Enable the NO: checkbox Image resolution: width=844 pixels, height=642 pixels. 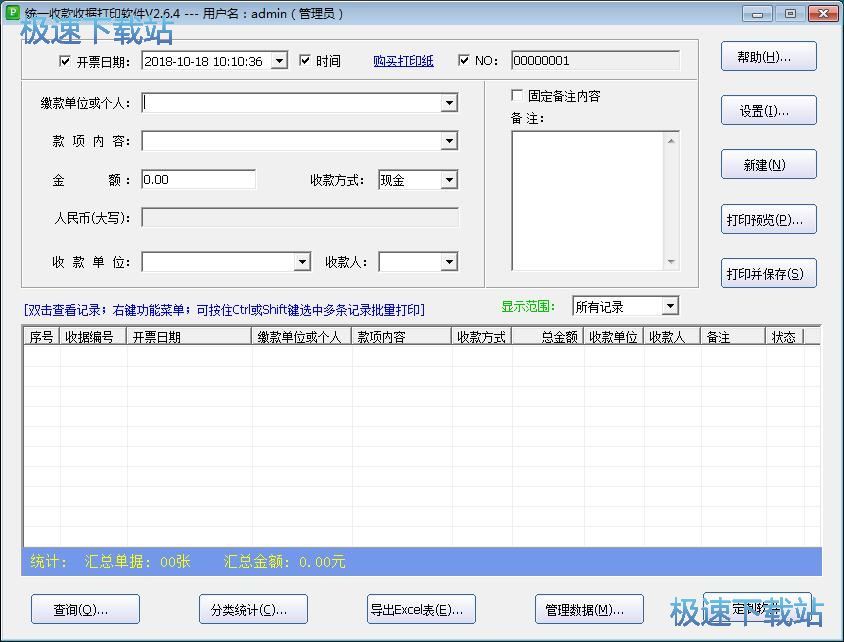tap(464, 61)
